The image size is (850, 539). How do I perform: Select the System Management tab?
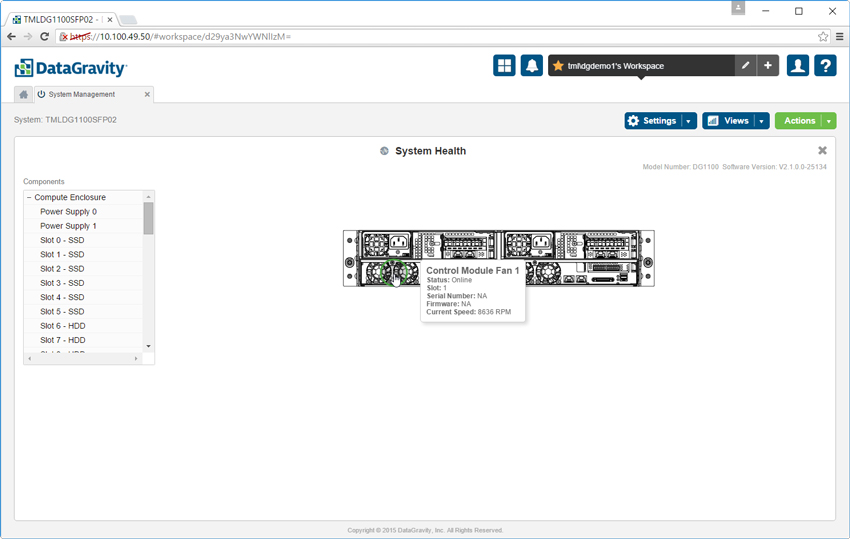pyautogui.click(x=94, y=94)
